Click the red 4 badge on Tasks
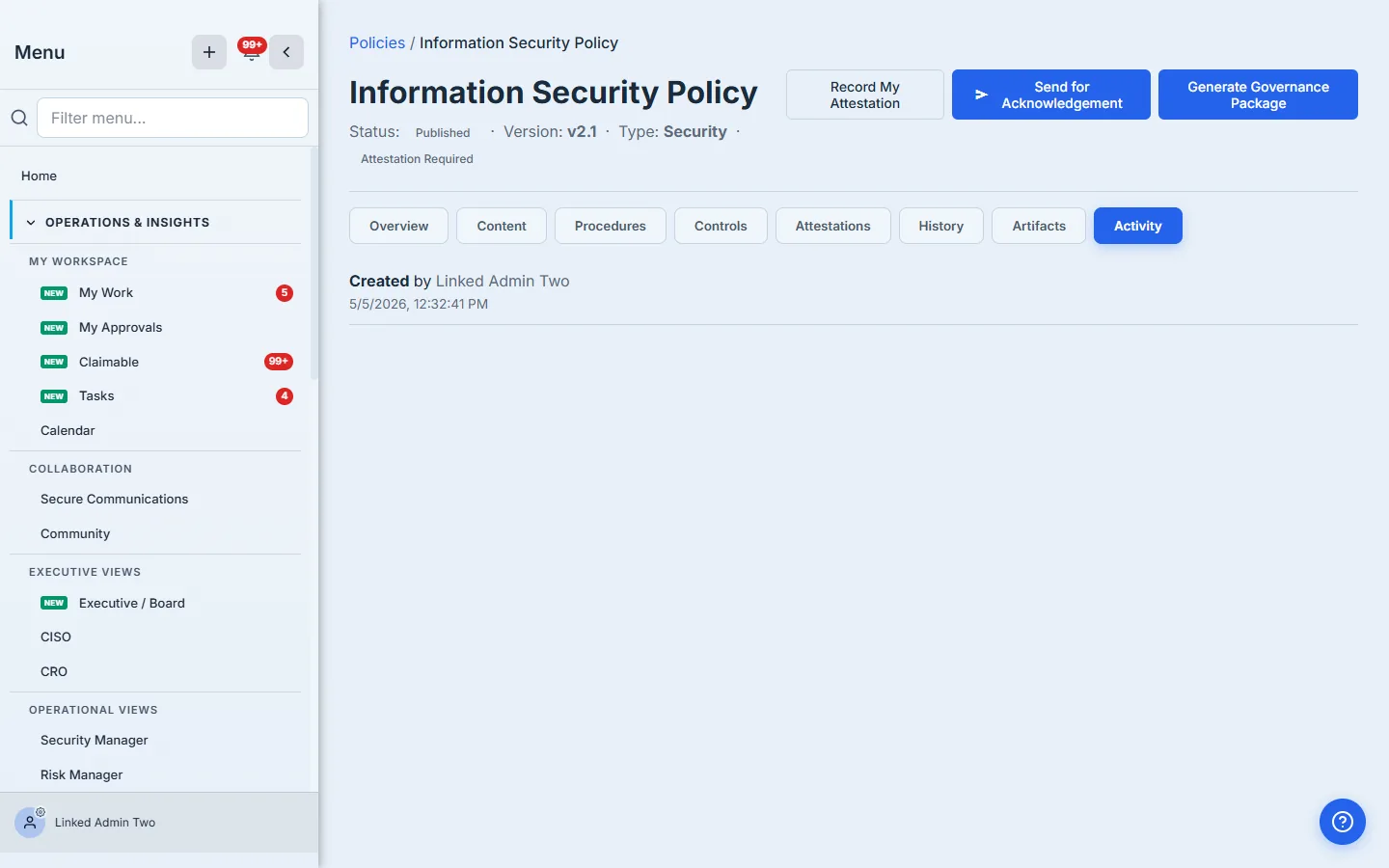The width and height of the screenshot is (1389, 868). (285, 396)
